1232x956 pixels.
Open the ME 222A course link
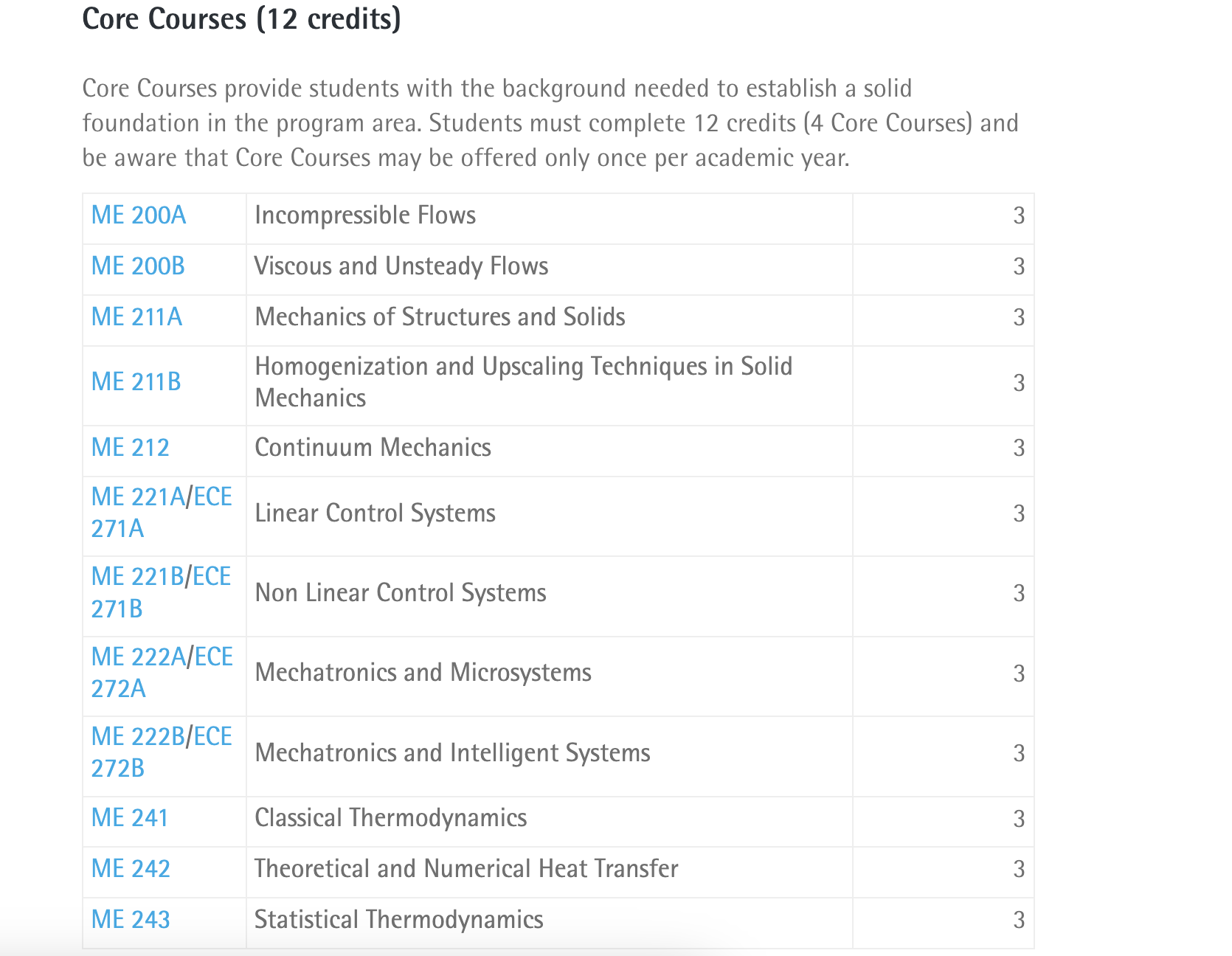point(139,657)
